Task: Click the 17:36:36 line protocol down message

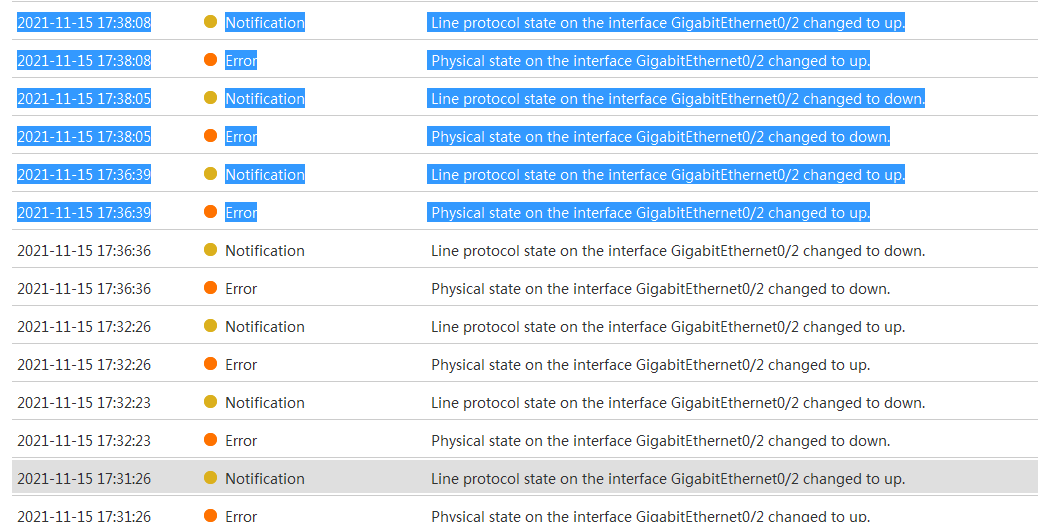Action: 678,250
